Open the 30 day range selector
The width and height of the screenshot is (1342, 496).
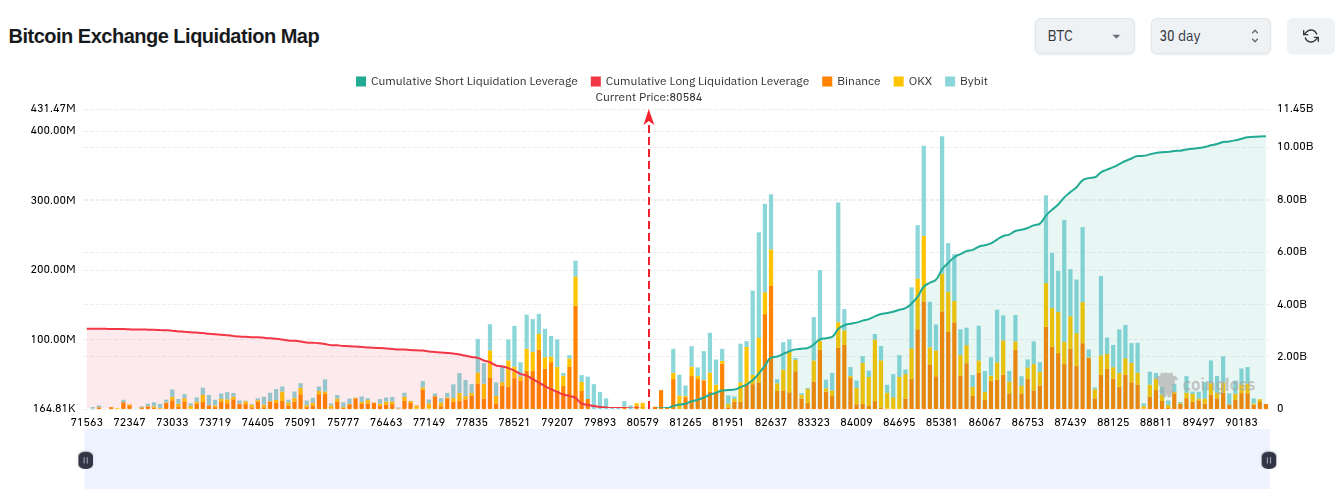point(1210,36)
